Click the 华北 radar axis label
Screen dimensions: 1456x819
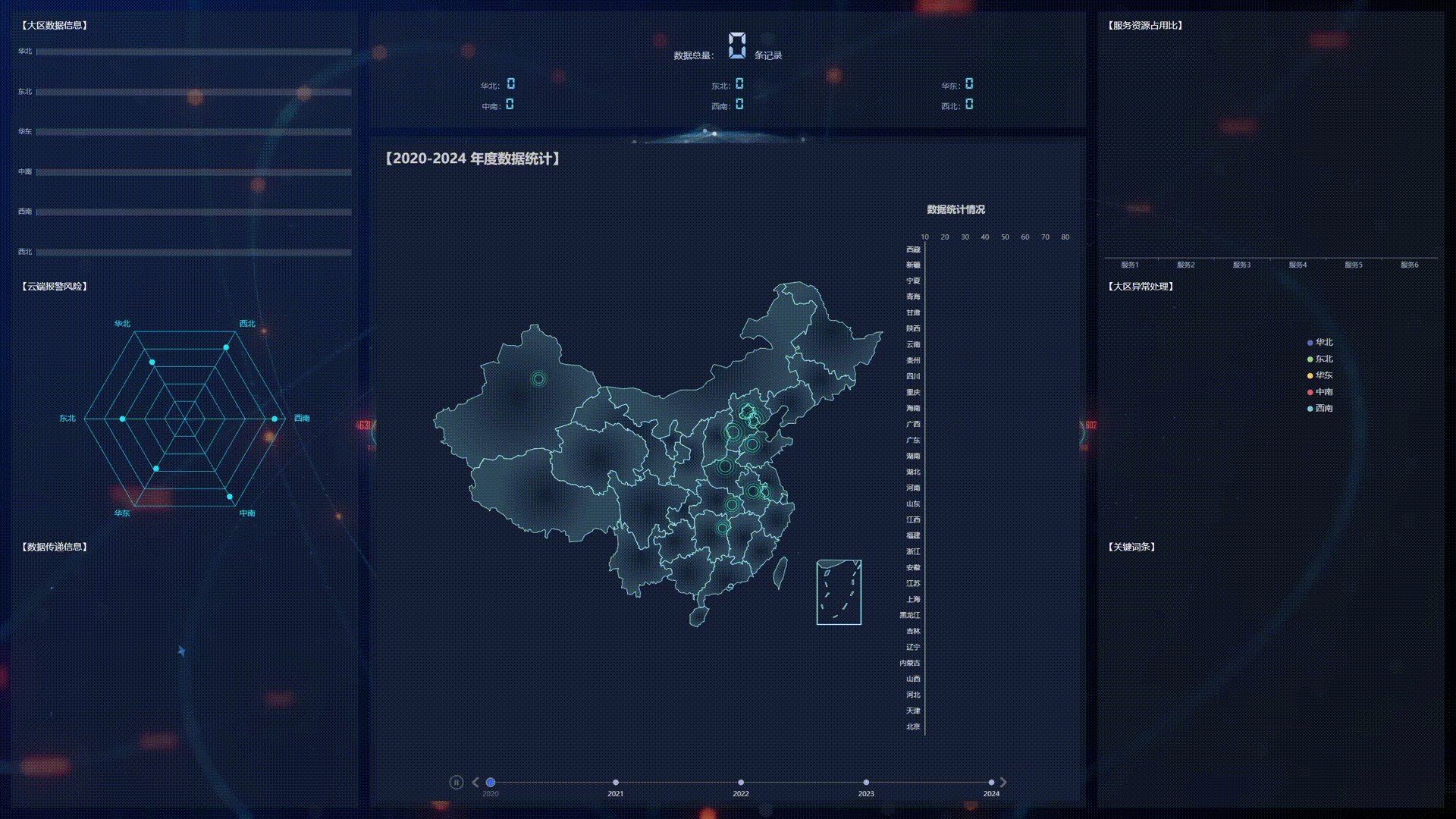pos(122,324)
